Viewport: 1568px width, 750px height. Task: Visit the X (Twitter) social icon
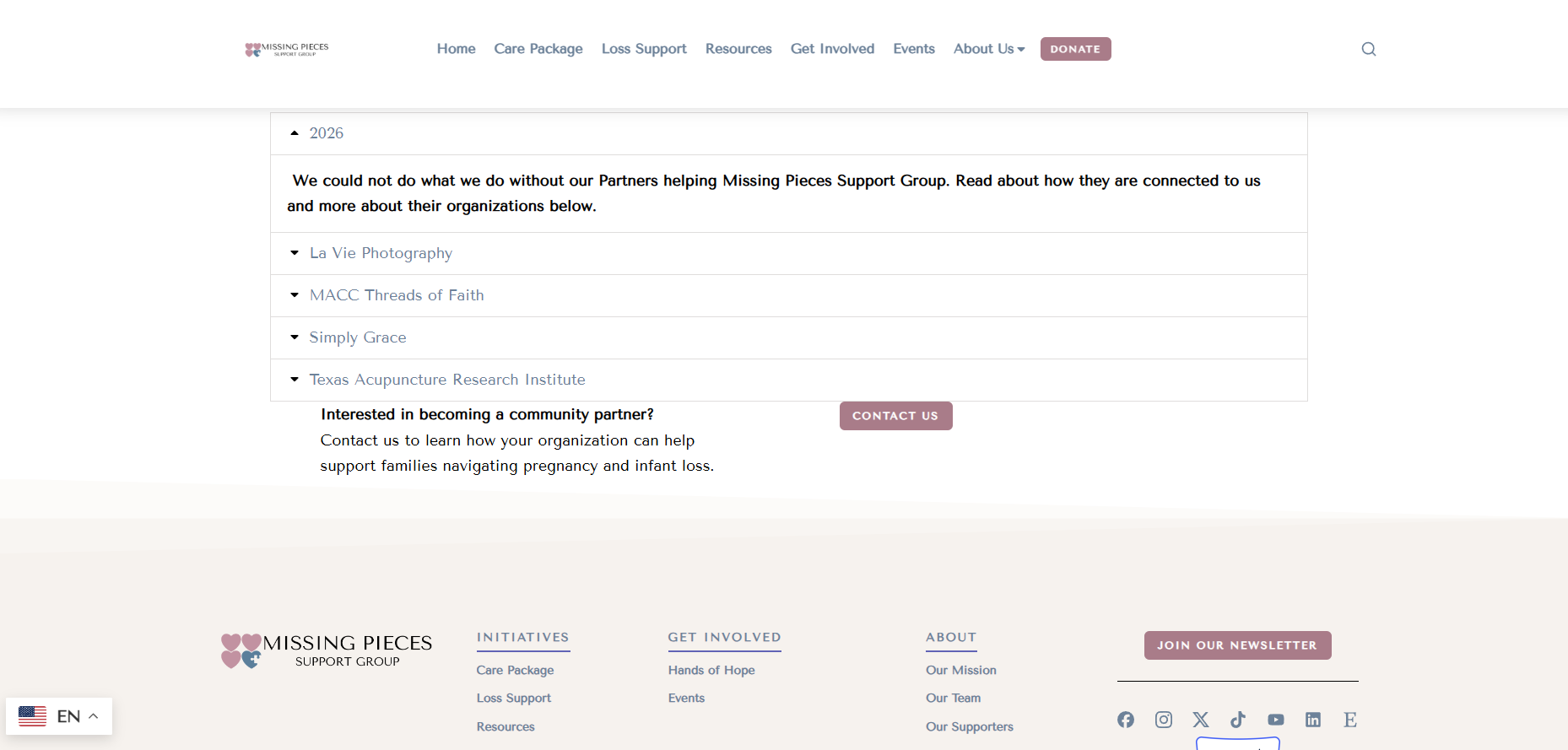(1200, 720)
